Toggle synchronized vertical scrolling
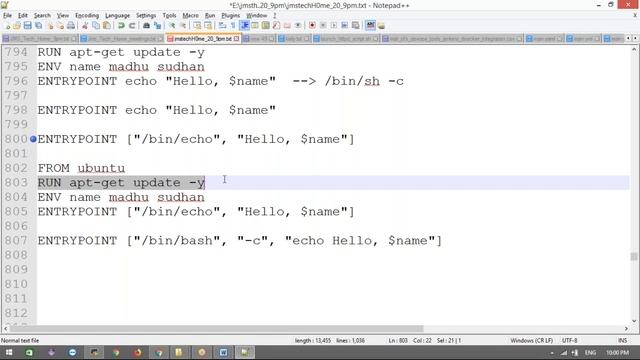This screenshot has width=640, height=360. click(x=197, y=26)
